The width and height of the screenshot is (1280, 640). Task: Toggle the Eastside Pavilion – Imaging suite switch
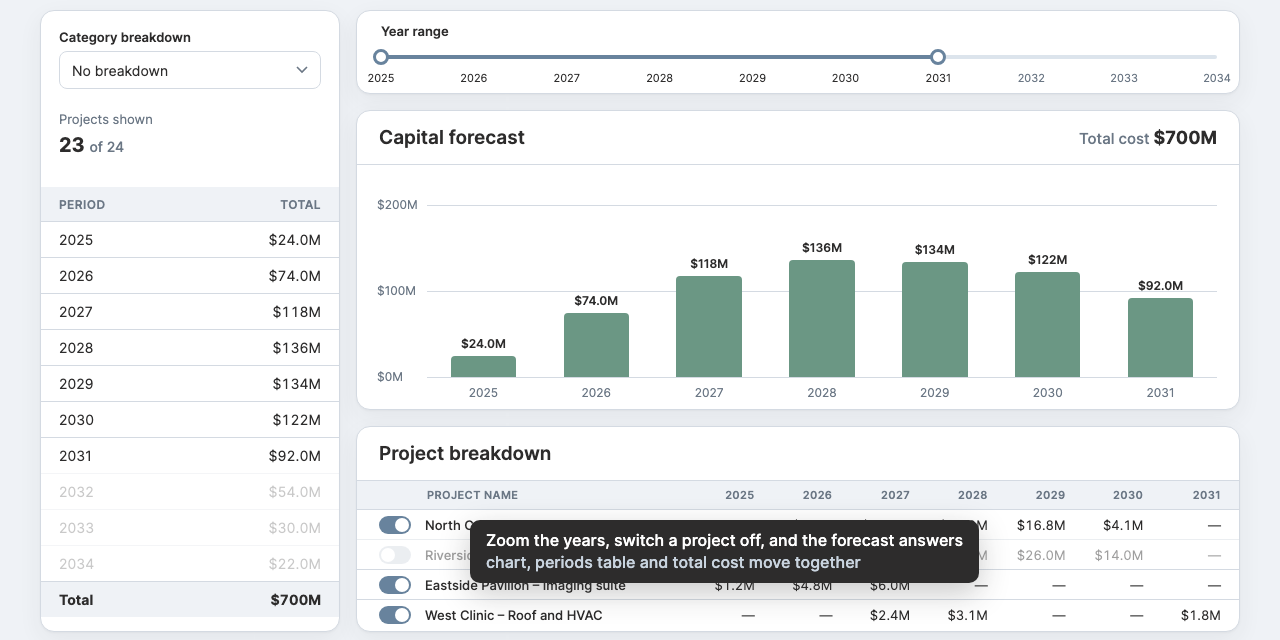(395, 585)
